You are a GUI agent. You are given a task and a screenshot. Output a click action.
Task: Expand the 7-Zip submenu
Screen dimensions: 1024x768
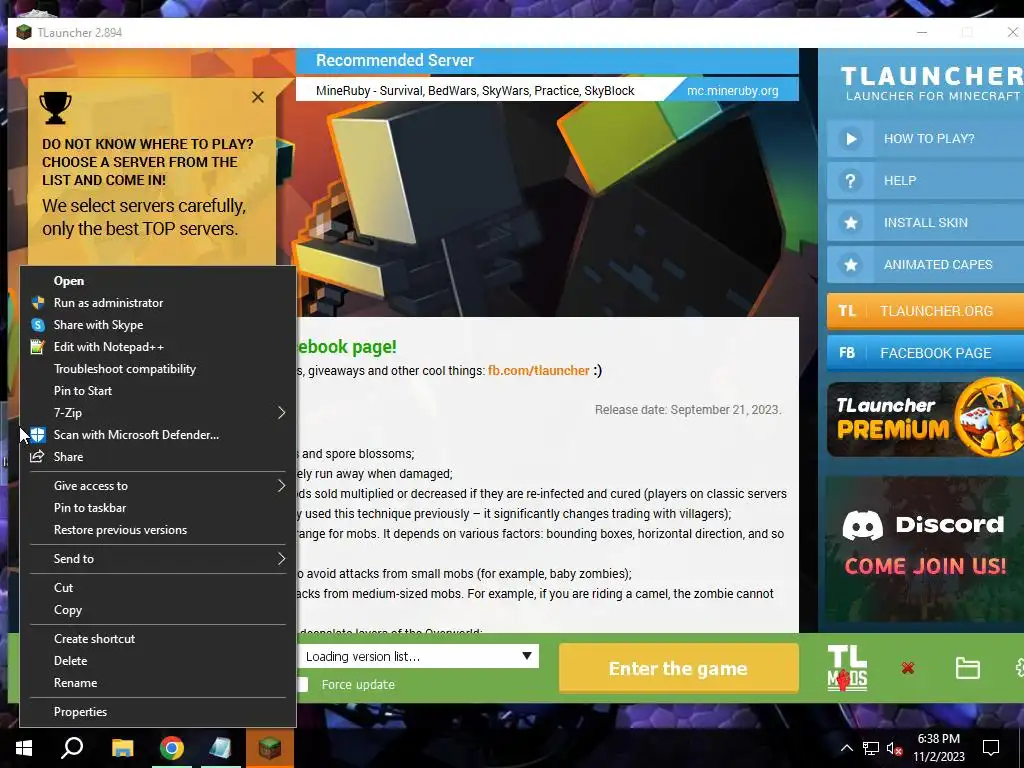(x=281, y=413)
